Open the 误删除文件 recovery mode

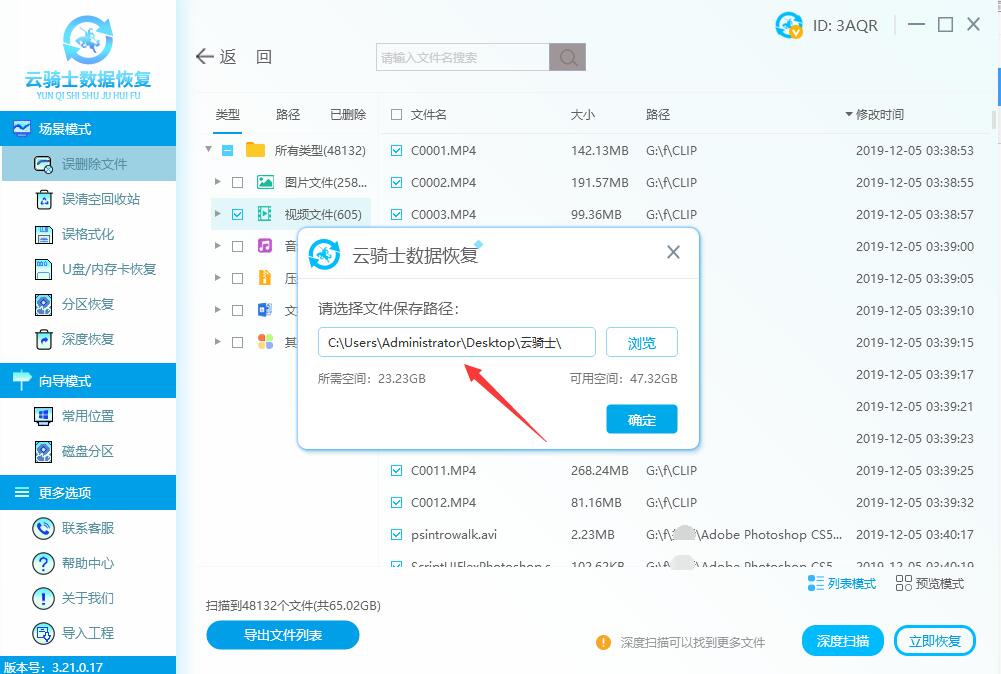click(x=89, y=164)
